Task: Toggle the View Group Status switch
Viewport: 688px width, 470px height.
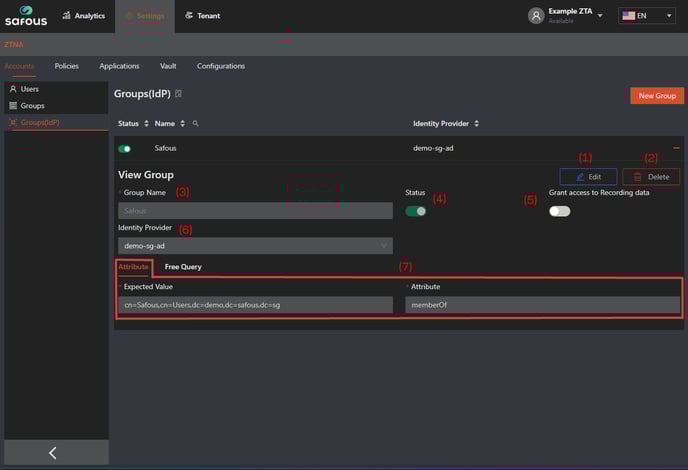Action: [x=415, y=211]
